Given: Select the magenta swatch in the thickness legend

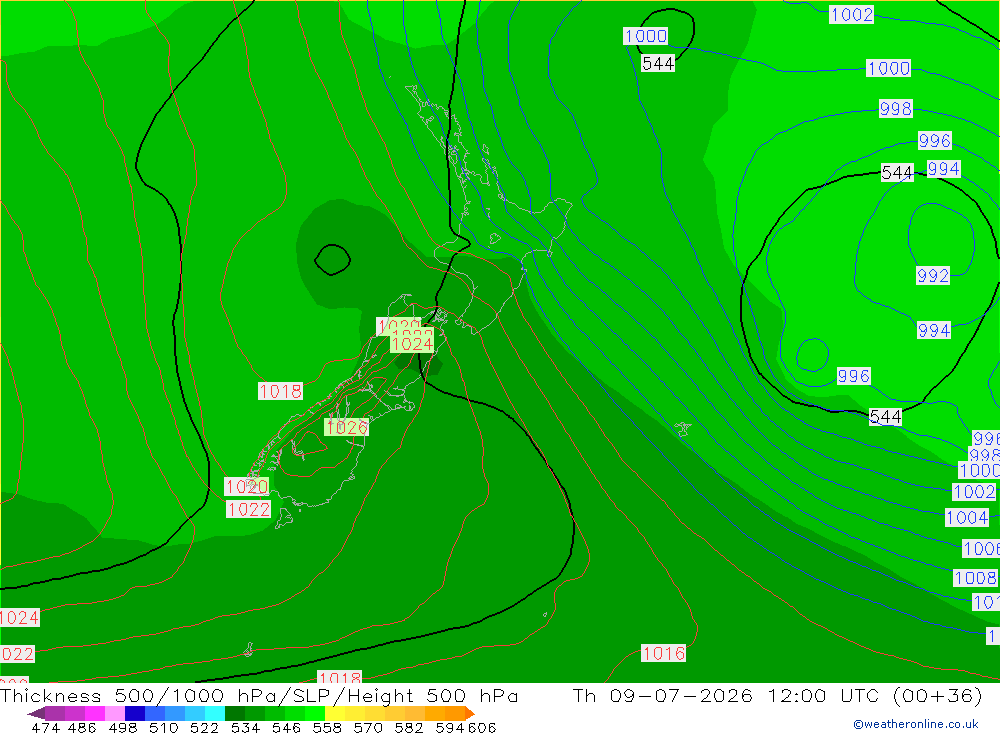Looking at the screenshot, I should click(x=95, y=713).
